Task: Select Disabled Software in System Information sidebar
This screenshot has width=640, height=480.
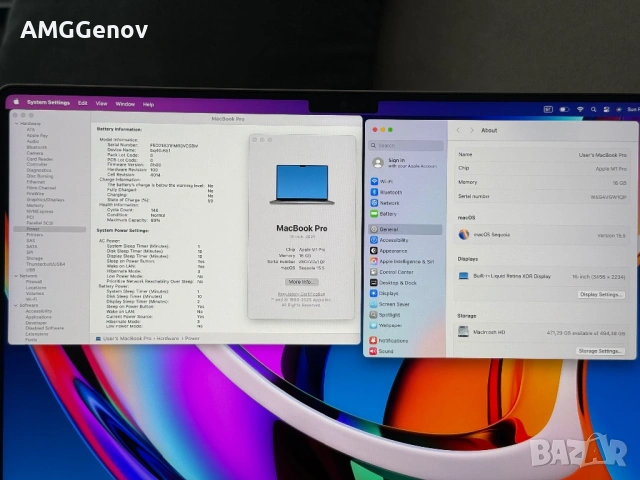Action: coord(44,328)
